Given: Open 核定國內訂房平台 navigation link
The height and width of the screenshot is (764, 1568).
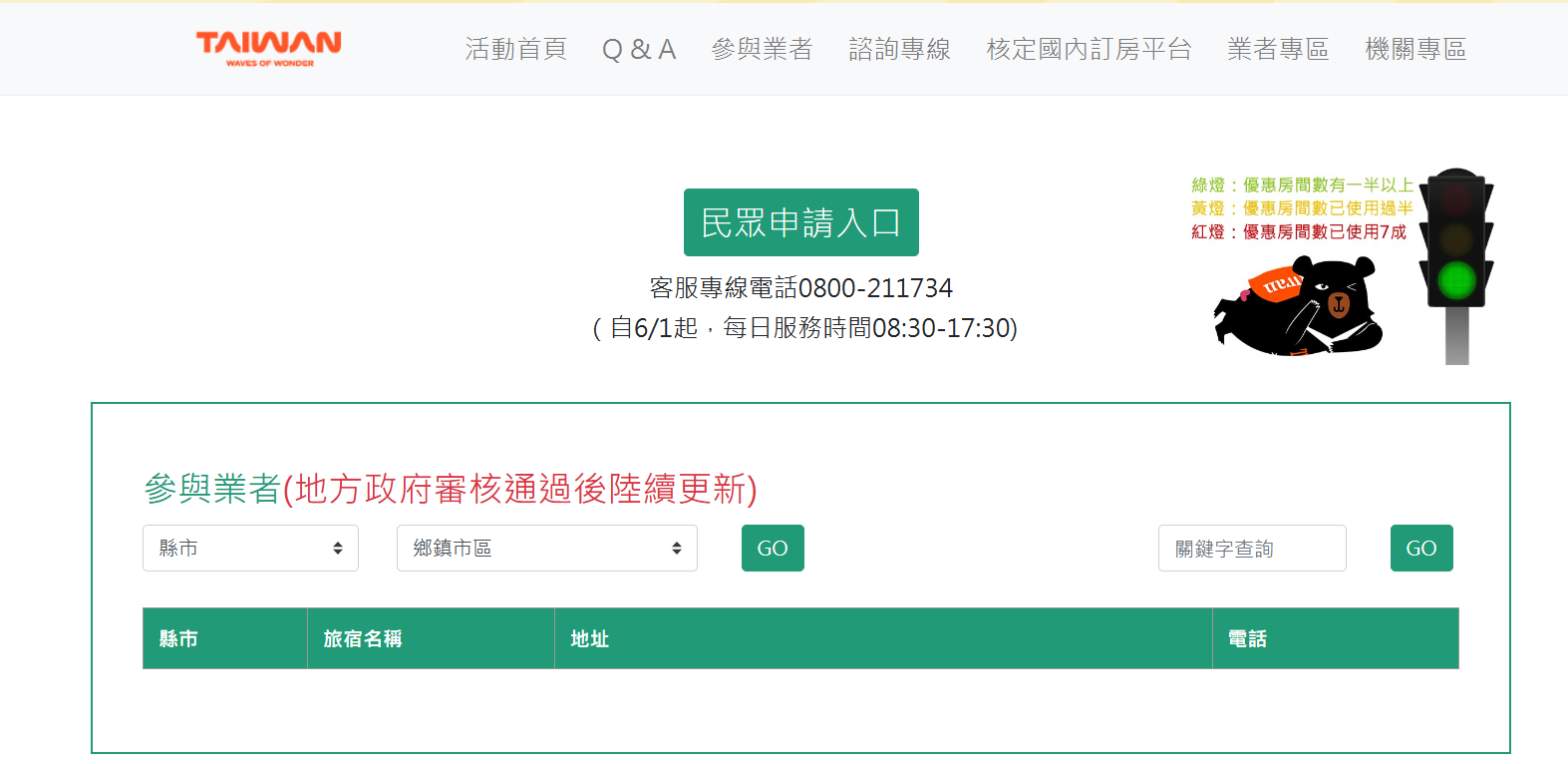Looking at the screenshot, I should tap(1089, 49).
